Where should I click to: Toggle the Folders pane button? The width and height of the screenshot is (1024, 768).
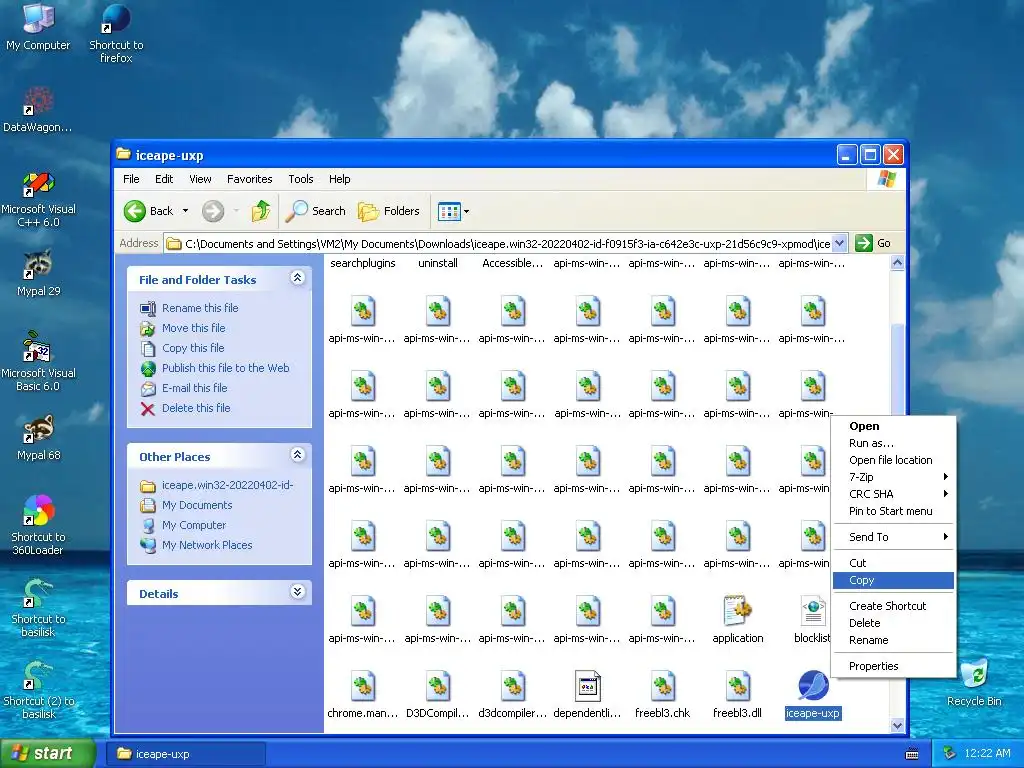click(389, 211)
